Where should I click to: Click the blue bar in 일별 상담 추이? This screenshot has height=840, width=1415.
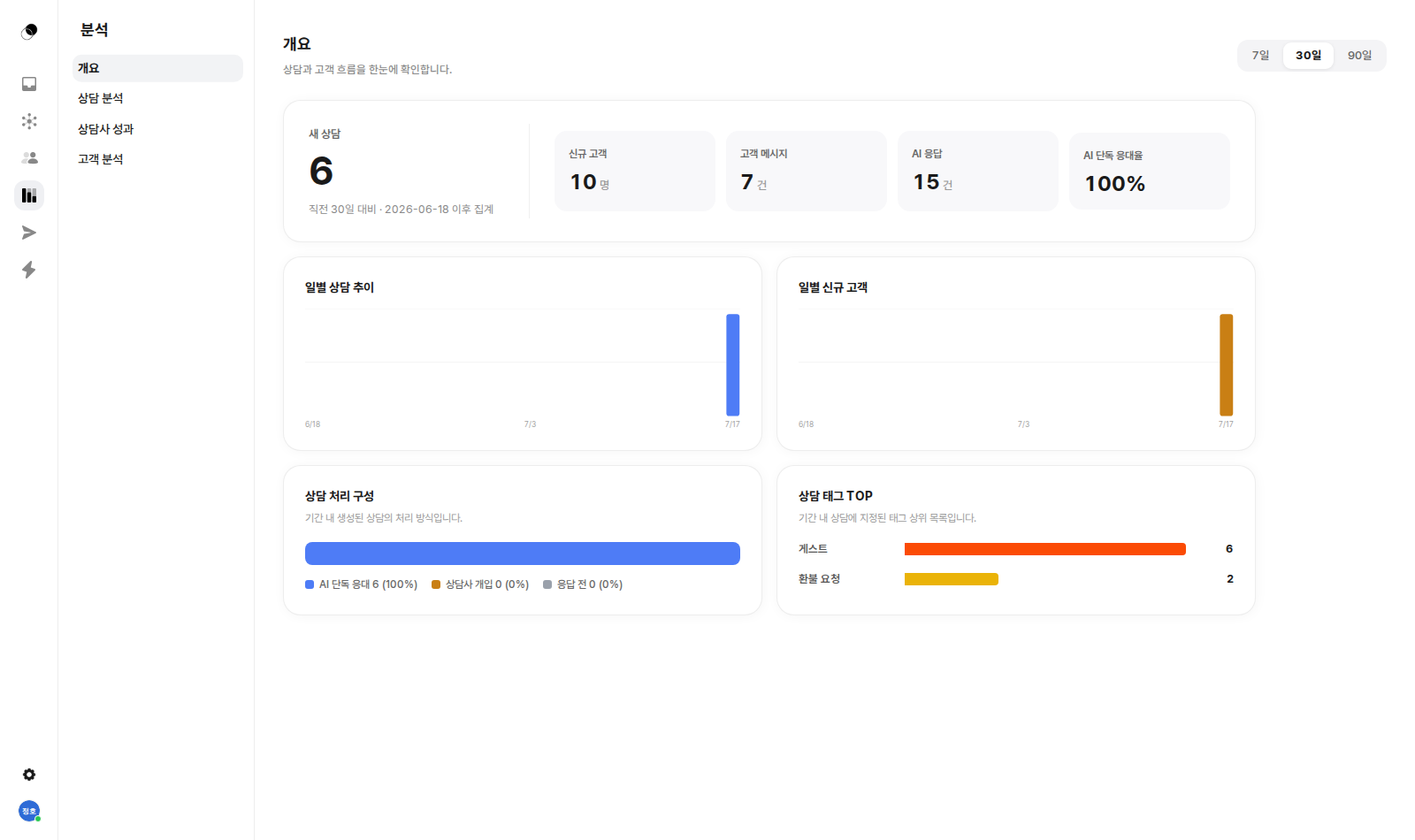733,364
